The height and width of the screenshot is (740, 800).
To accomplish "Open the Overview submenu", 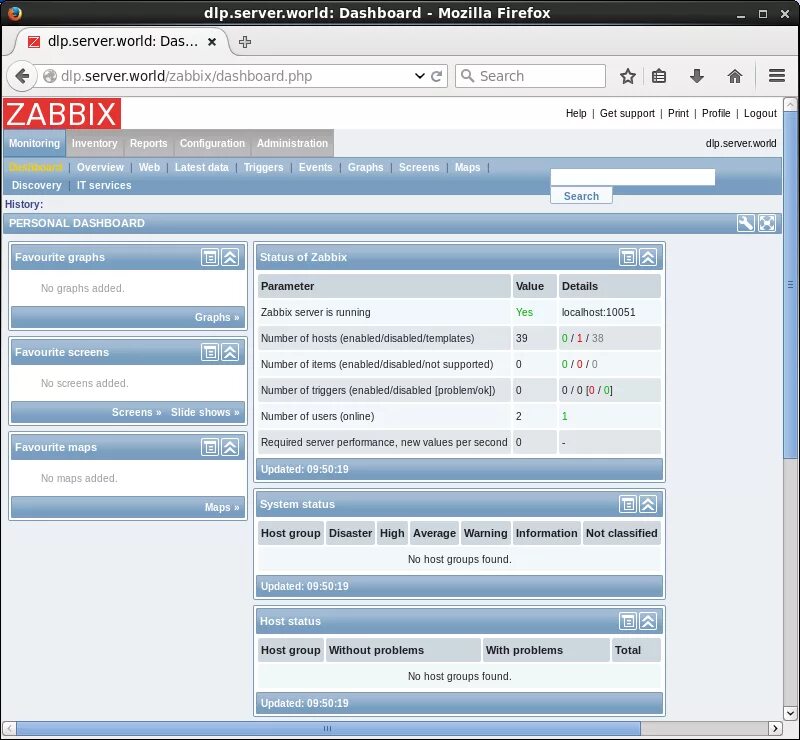I will pyautogui.click(x=100, y=167).
